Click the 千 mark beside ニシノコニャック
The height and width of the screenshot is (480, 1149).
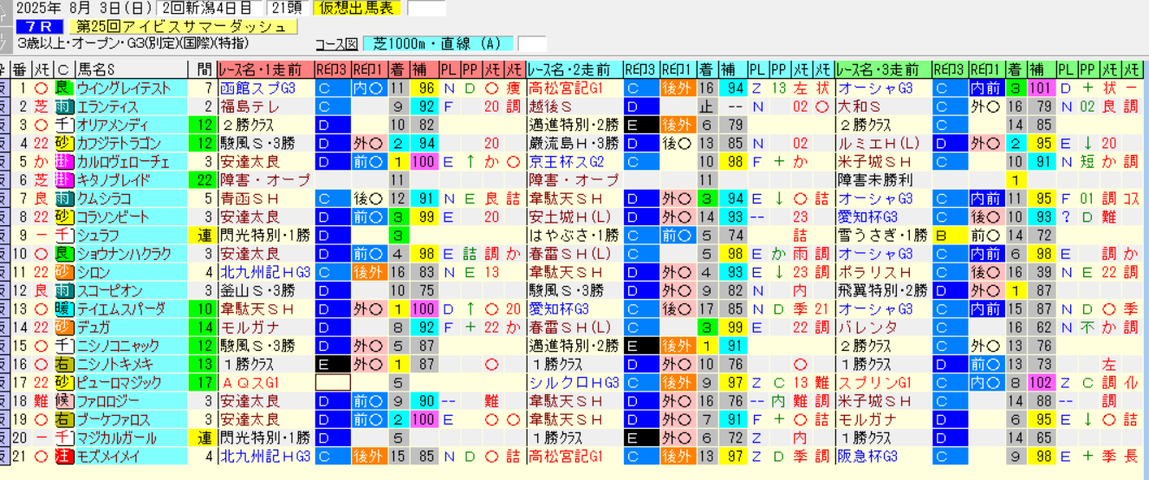click(x=64, y=346)
